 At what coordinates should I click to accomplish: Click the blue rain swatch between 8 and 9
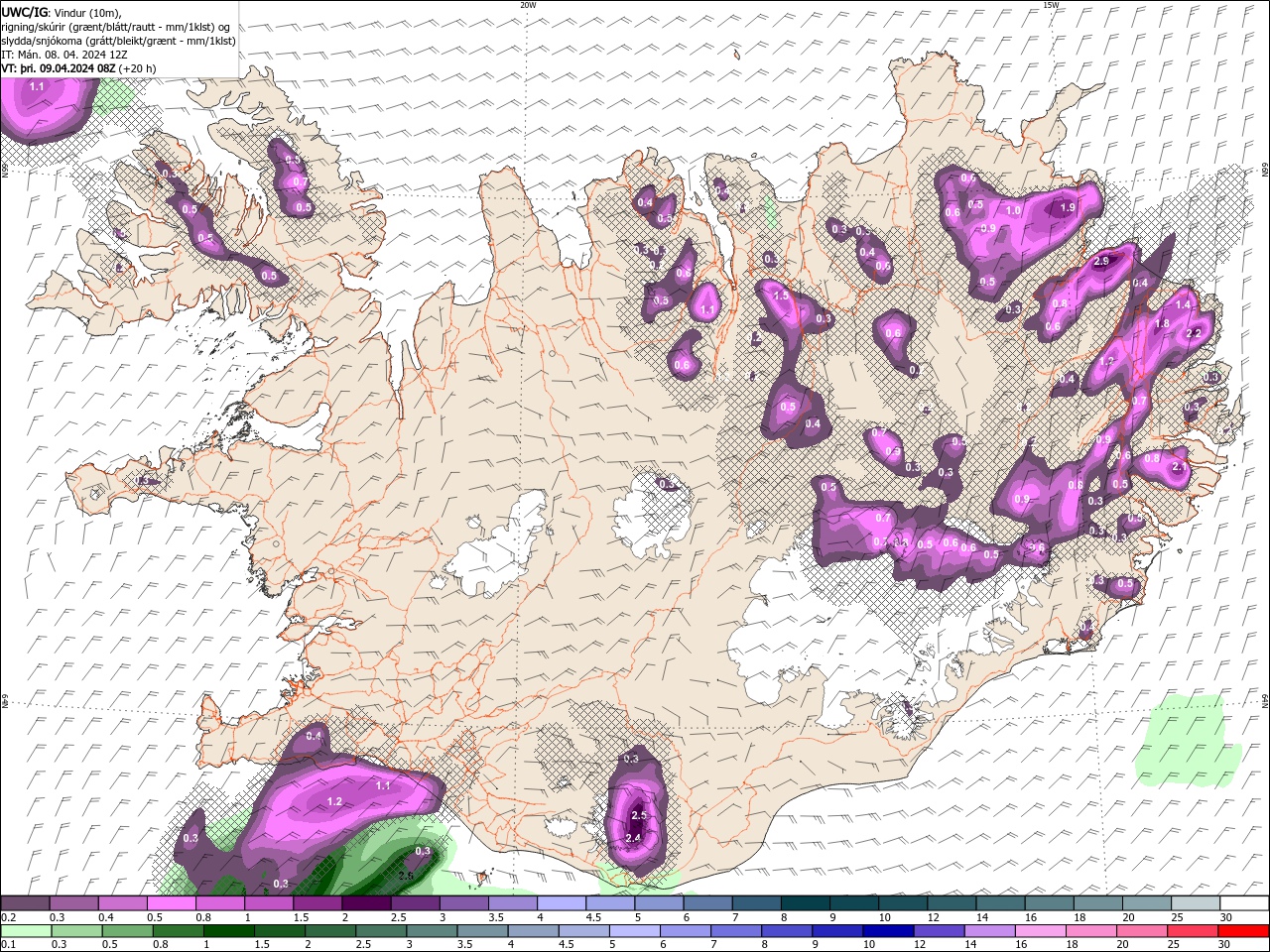click(x=787, y=931)
